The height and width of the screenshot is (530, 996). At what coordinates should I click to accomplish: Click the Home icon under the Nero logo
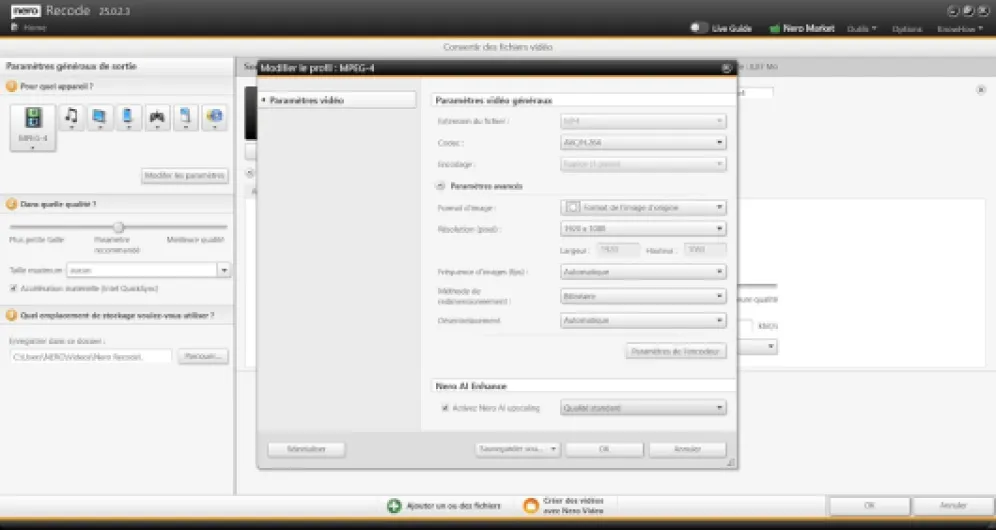pos(15,27)
